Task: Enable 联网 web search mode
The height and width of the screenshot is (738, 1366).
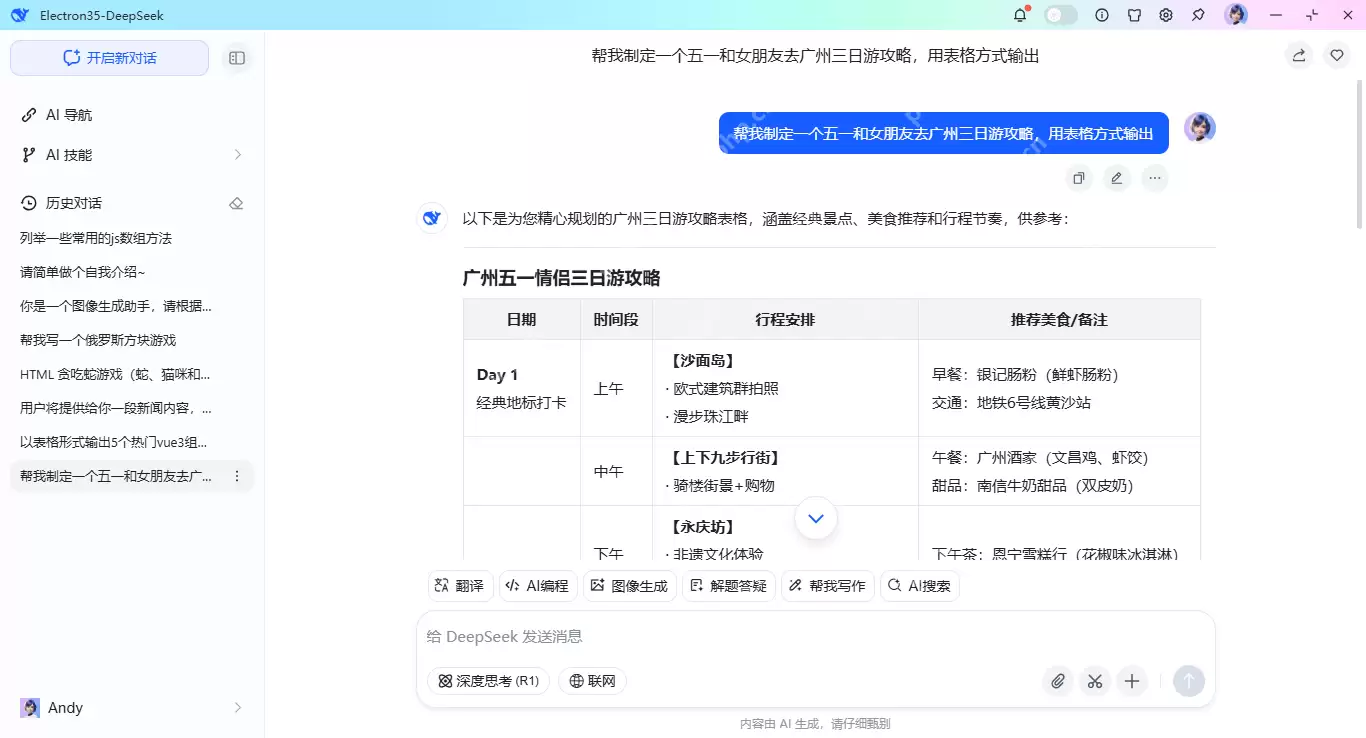Action: click(592, 680)
